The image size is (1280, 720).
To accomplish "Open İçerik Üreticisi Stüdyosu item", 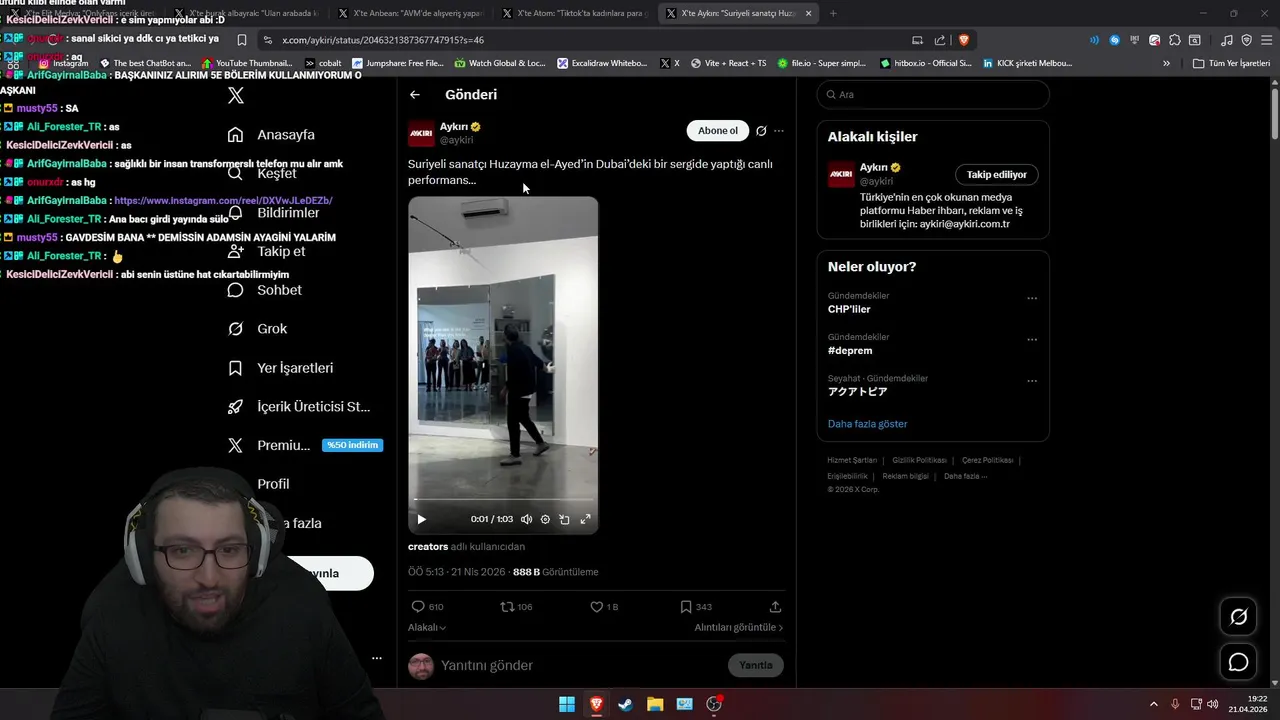I will click(299, 406).
